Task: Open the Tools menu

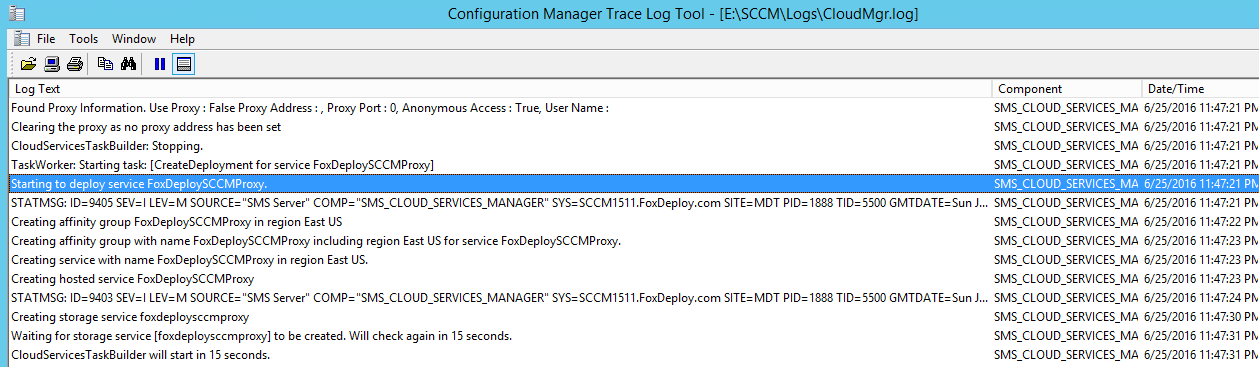Action: [x=84, y=39]
